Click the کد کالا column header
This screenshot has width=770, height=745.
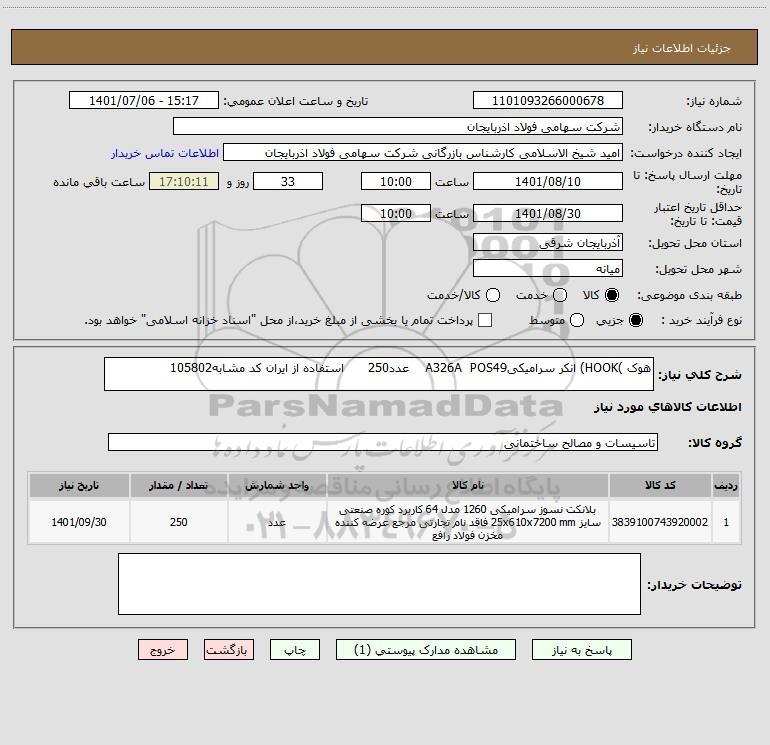tap(660, 485)
